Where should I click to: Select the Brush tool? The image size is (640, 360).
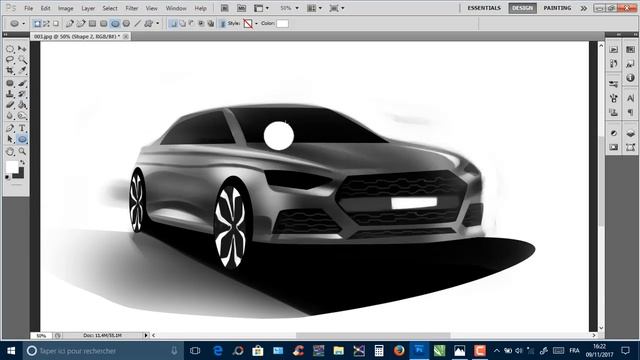click(x=22, y=83)
